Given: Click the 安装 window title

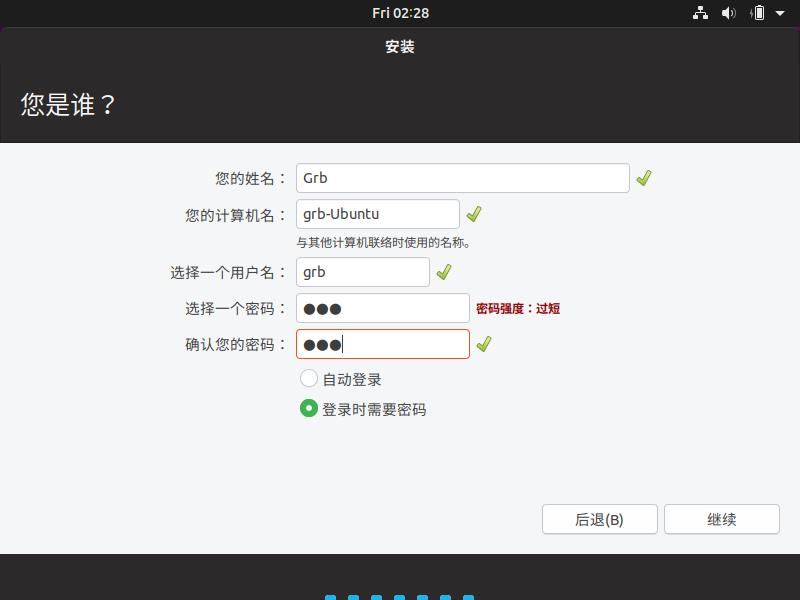Looking at the screenshot, I should click(x=400, y=47).
